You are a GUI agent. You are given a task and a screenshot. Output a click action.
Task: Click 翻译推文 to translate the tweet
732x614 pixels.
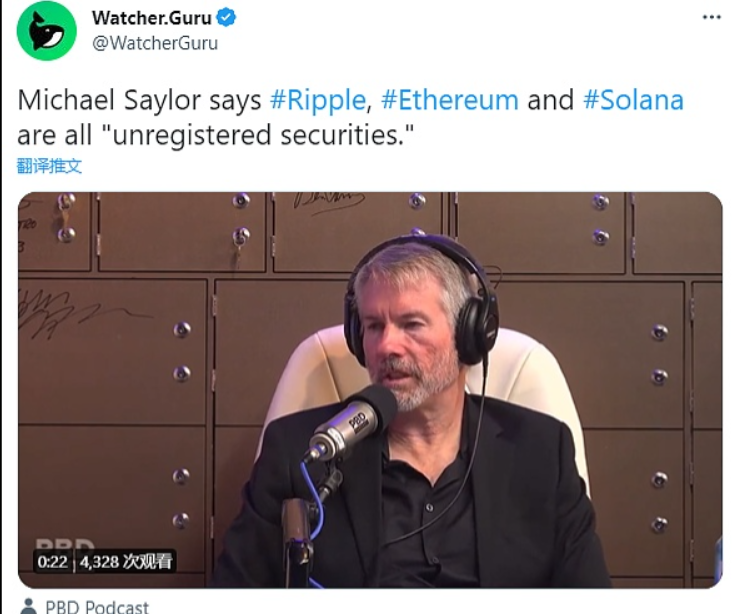pyautogui.click(x=49, y=166)
